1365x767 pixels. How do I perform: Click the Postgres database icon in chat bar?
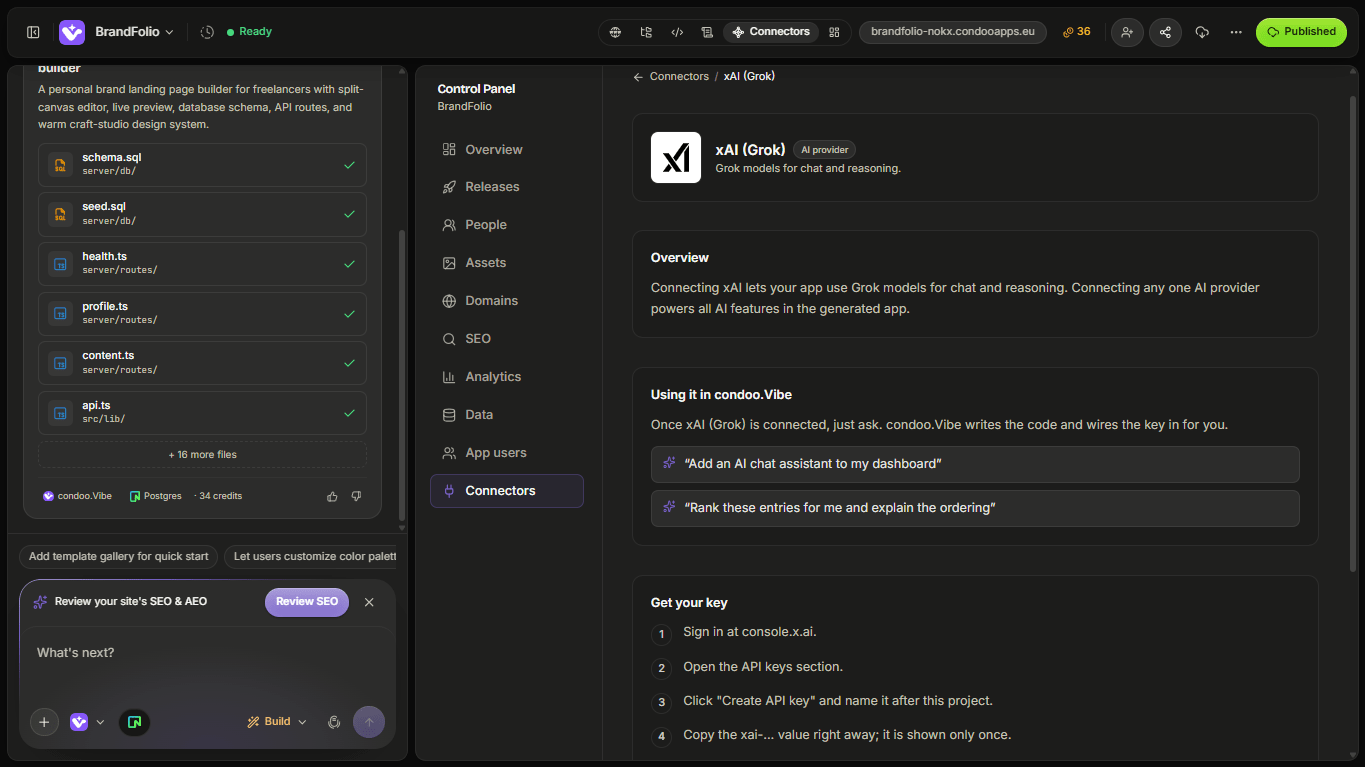click(x=134, y=722)
